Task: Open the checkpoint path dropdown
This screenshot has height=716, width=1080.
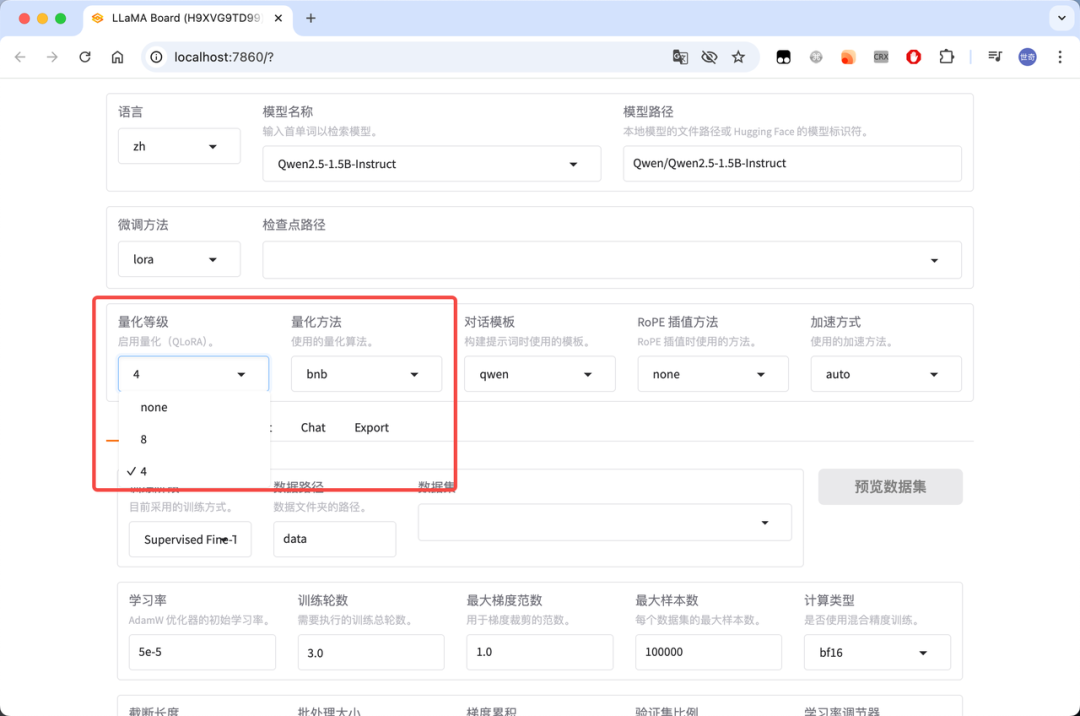Action: click(612, 260)
